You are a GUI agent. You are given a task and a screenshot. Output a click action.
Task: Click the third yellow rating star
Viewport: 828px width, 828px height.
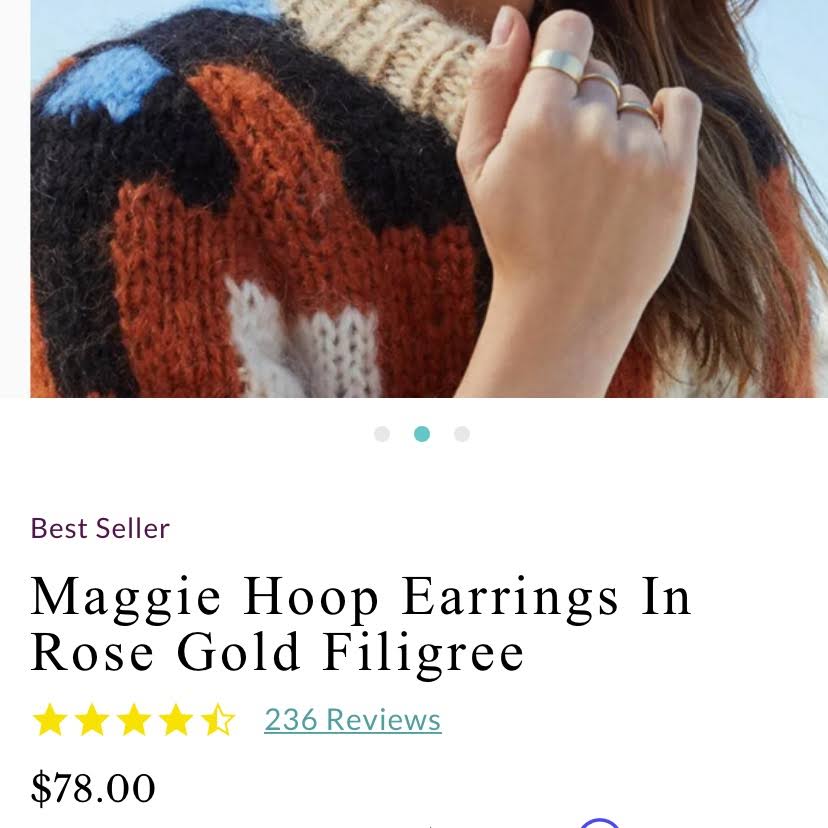tap(134, 720)
